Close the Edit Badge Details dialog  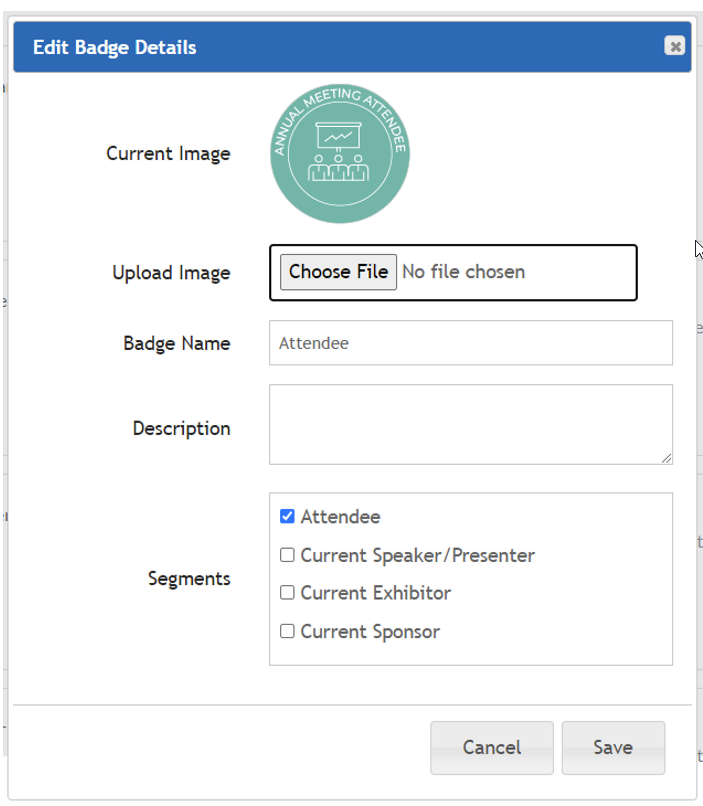676,46
